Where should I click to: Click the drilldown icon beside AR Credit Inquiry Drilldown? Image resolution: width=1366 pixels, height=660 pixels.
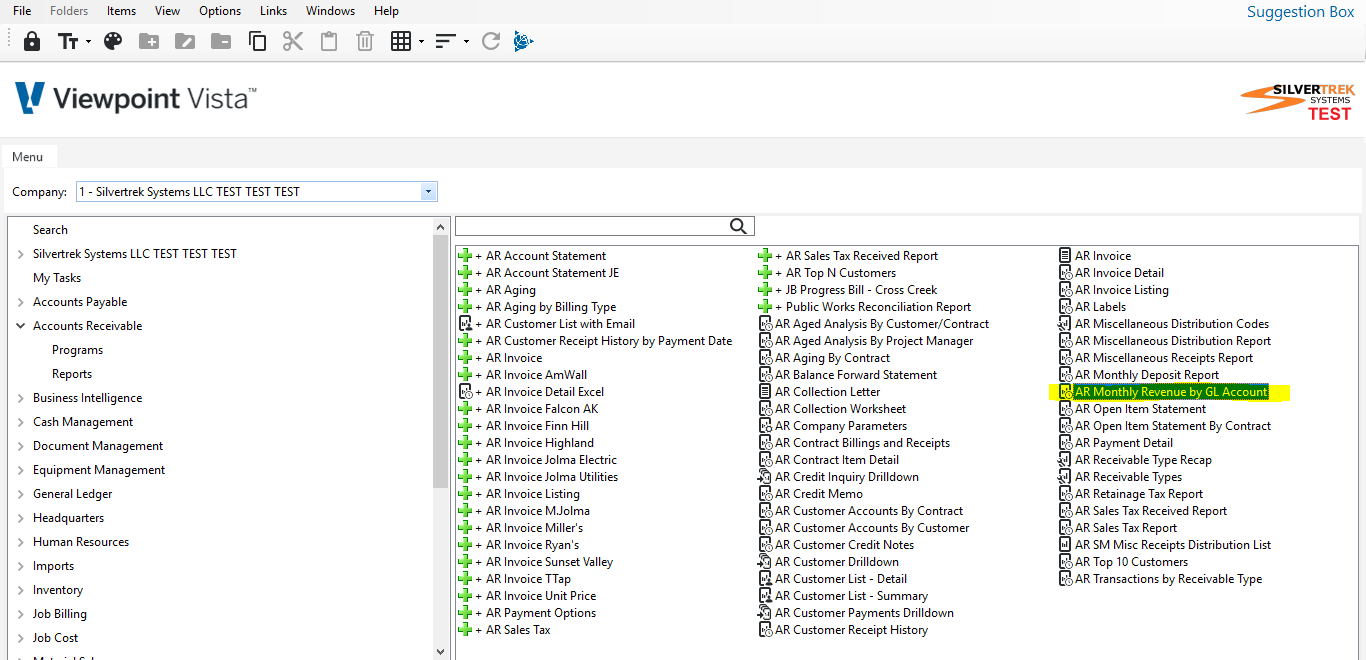(766, 477)
